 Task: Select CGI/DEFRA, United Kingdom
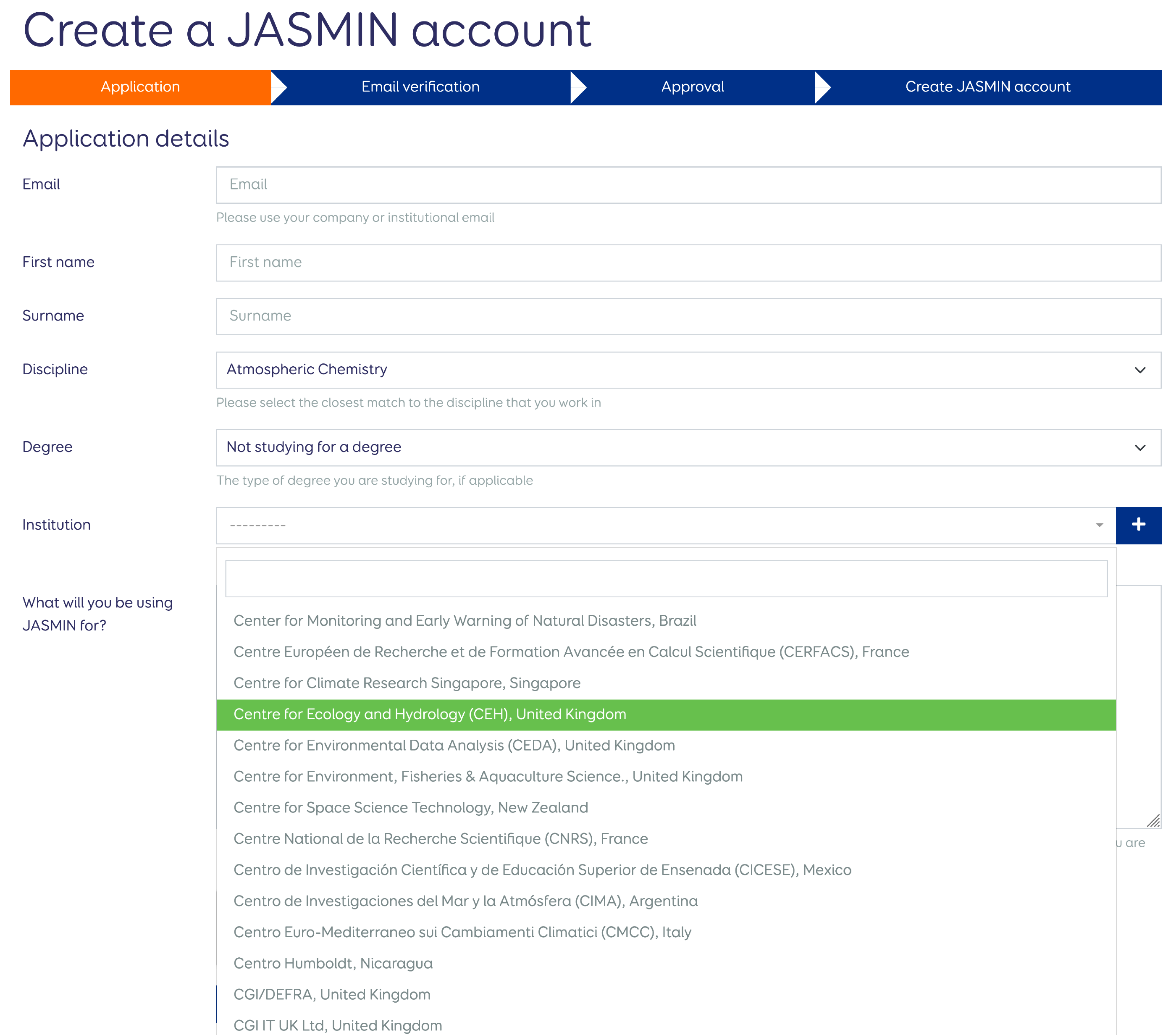pos(331,994)
